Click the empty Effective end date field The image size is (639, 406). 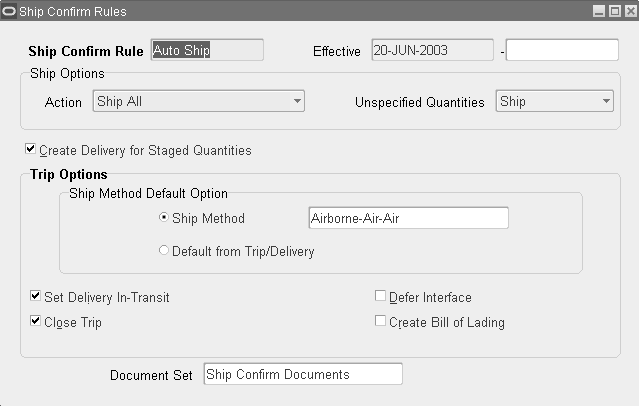point(562,50)
